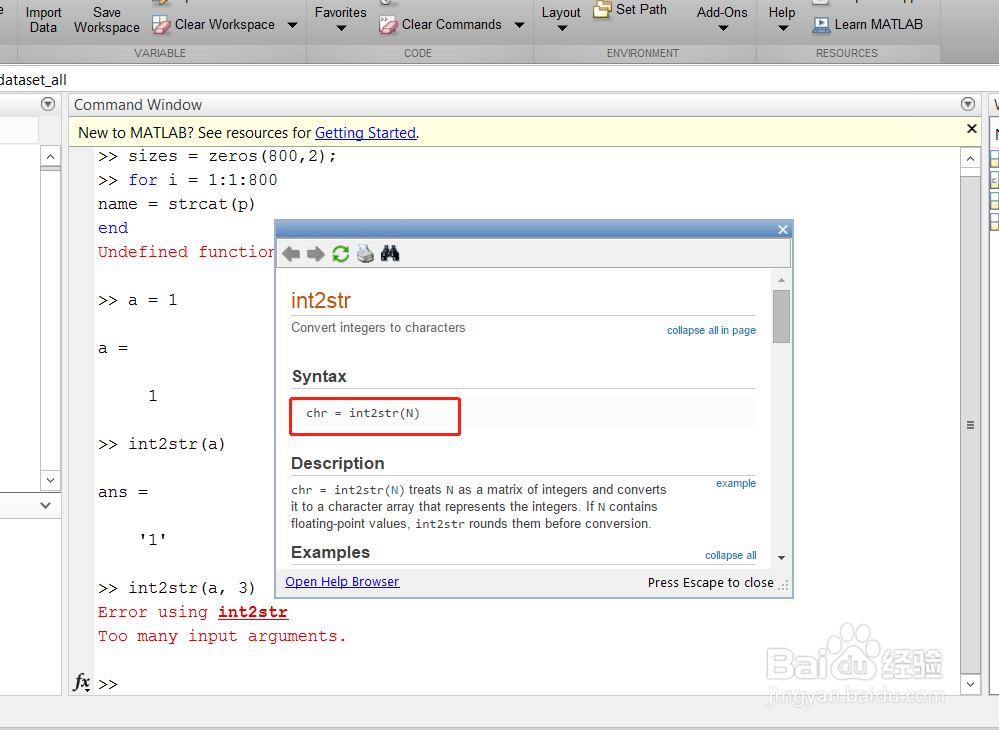Go back in help popup
The width and height of the screenshot is (999, 730).
pos(291,254)
